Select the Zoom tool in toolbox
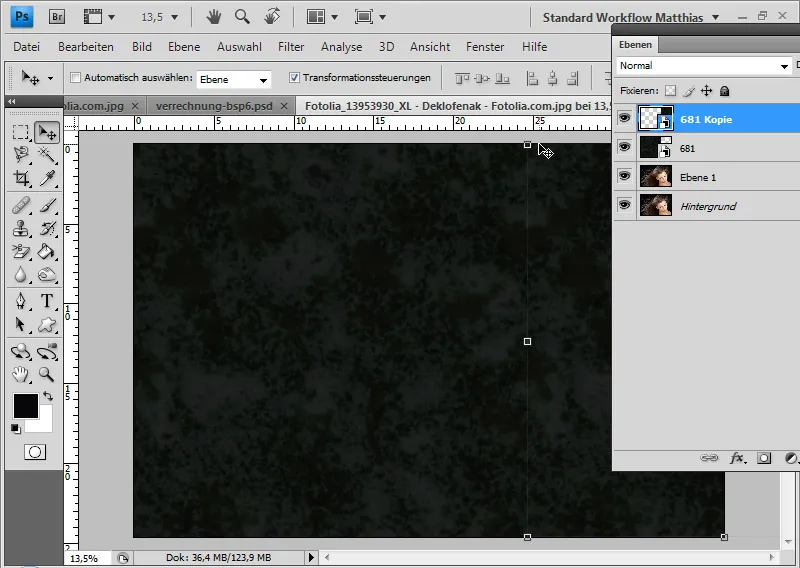The width and height of the screenshot is (800, 568). click(x=47, y=375)
